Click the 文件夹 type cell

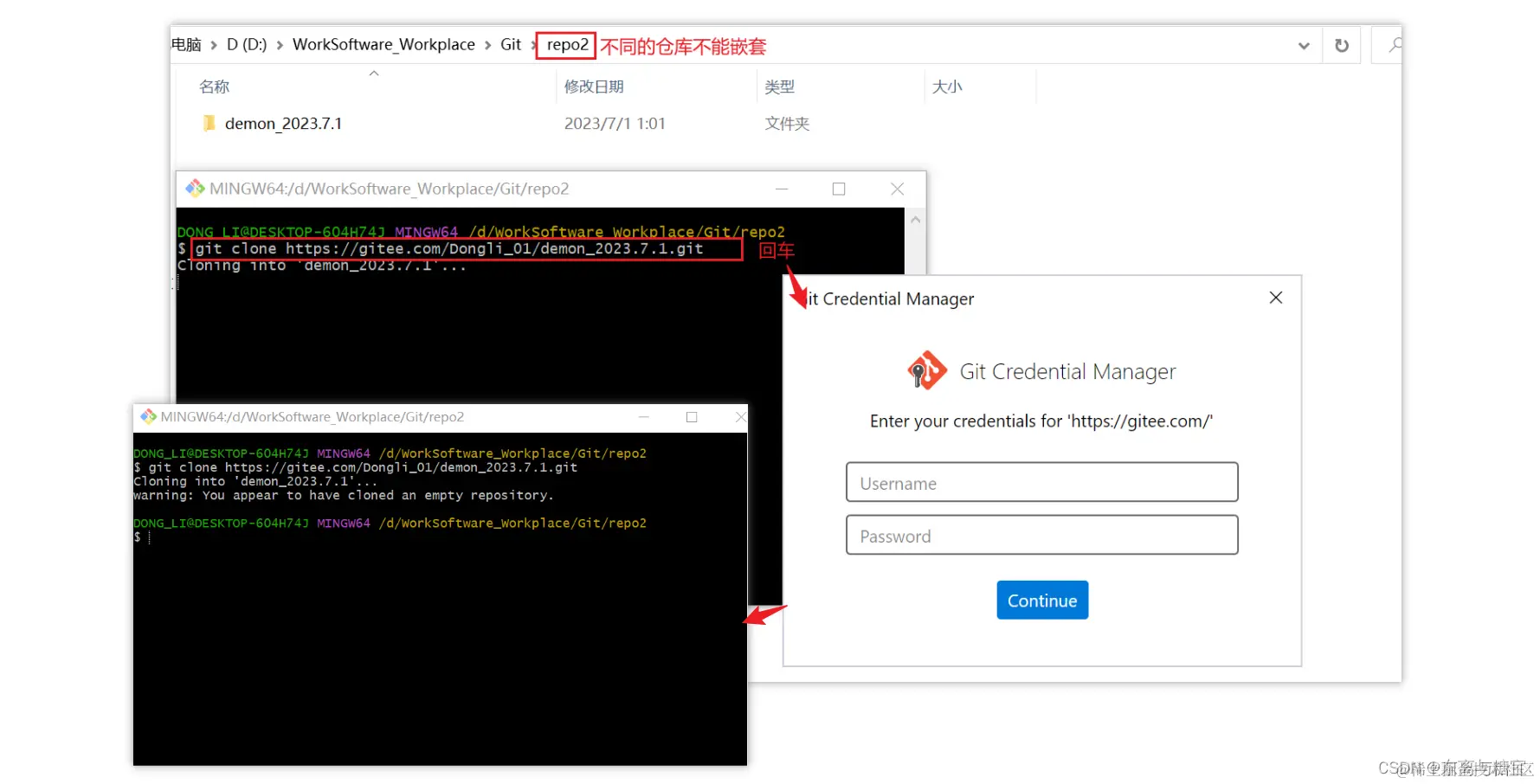(787, 124)
